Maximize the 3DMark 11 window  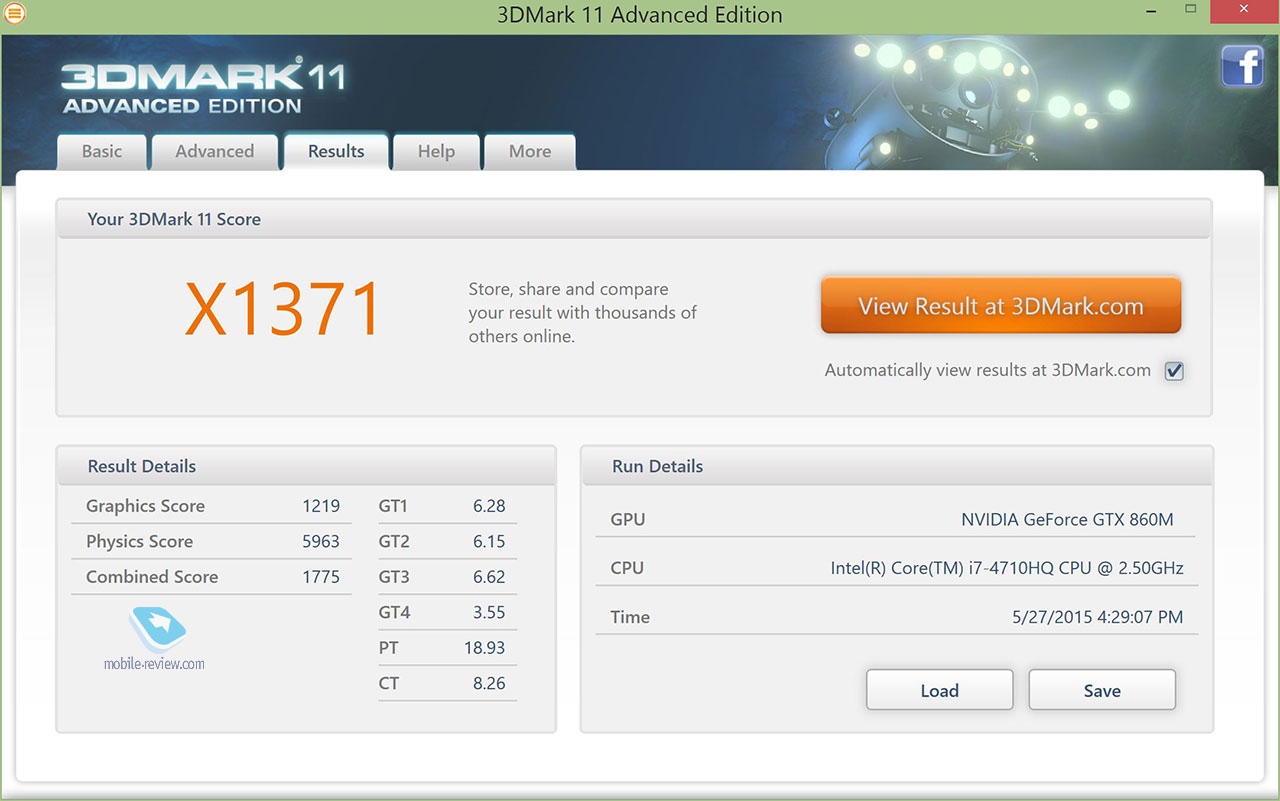1190,11
